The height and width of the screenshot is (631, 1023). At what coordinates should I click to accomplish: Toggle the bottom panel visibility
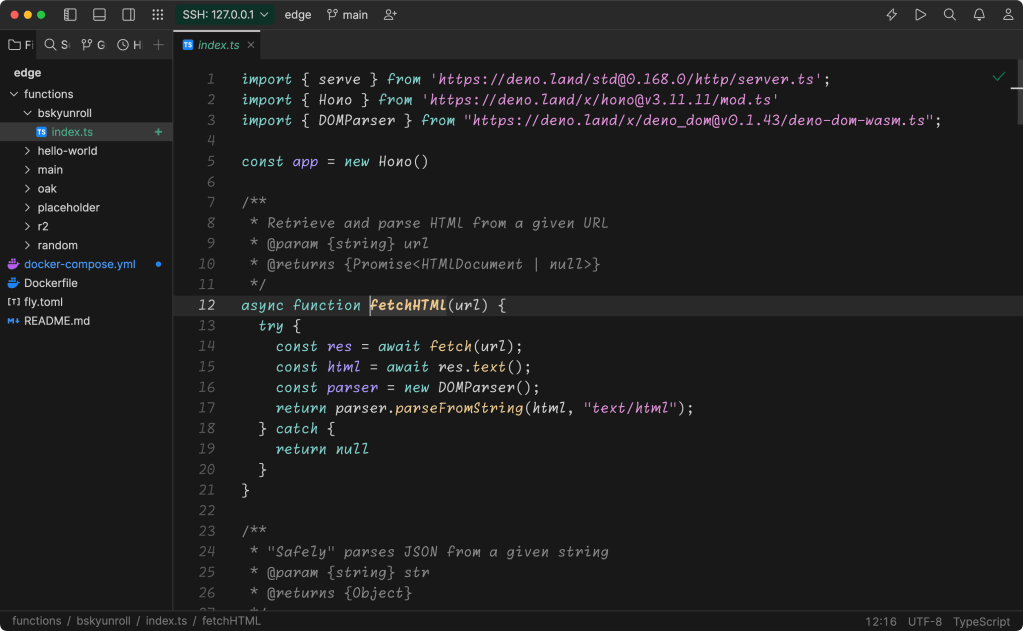99,15
